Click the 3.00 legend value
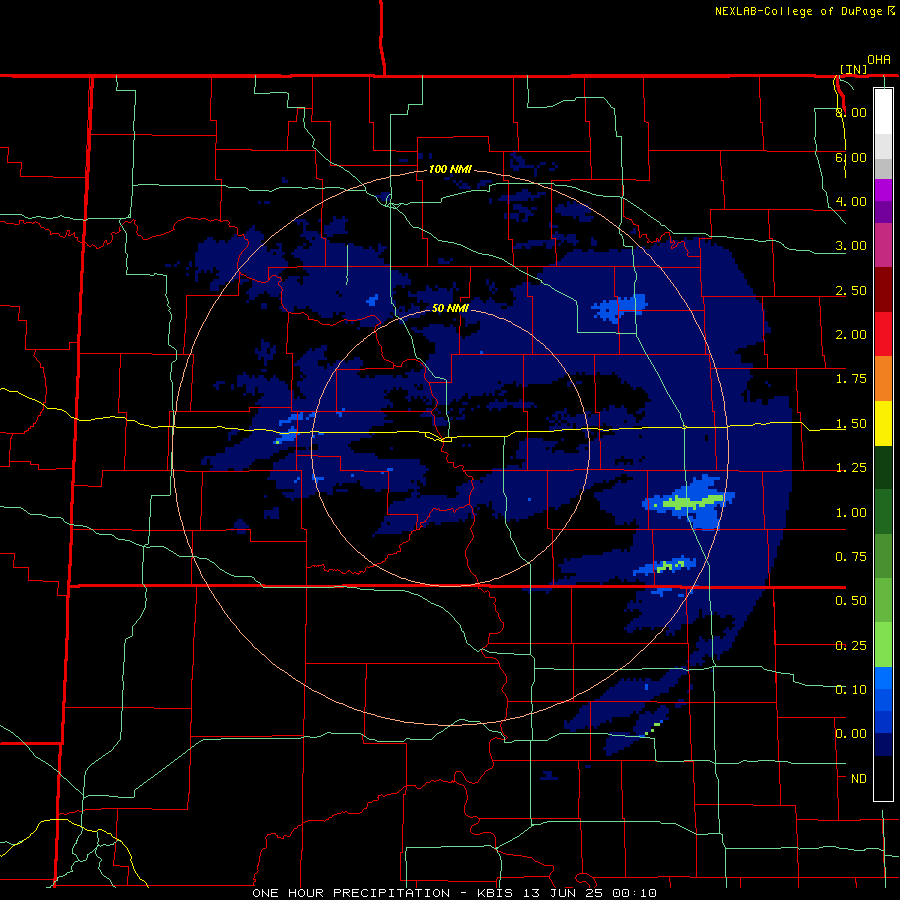 tap(851, 246)
